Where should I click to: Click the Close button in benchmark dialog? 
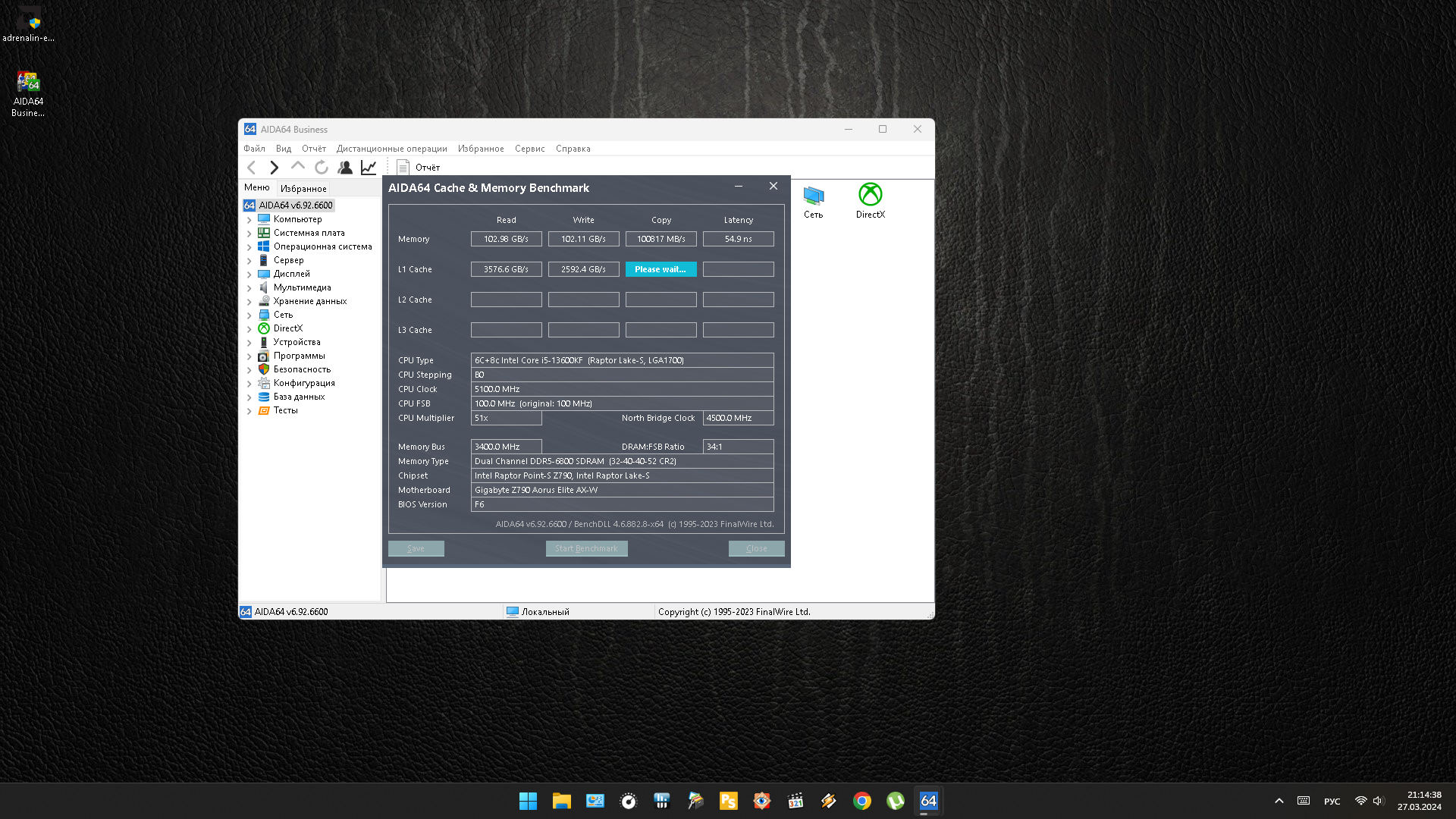click(x=756, y=548)
